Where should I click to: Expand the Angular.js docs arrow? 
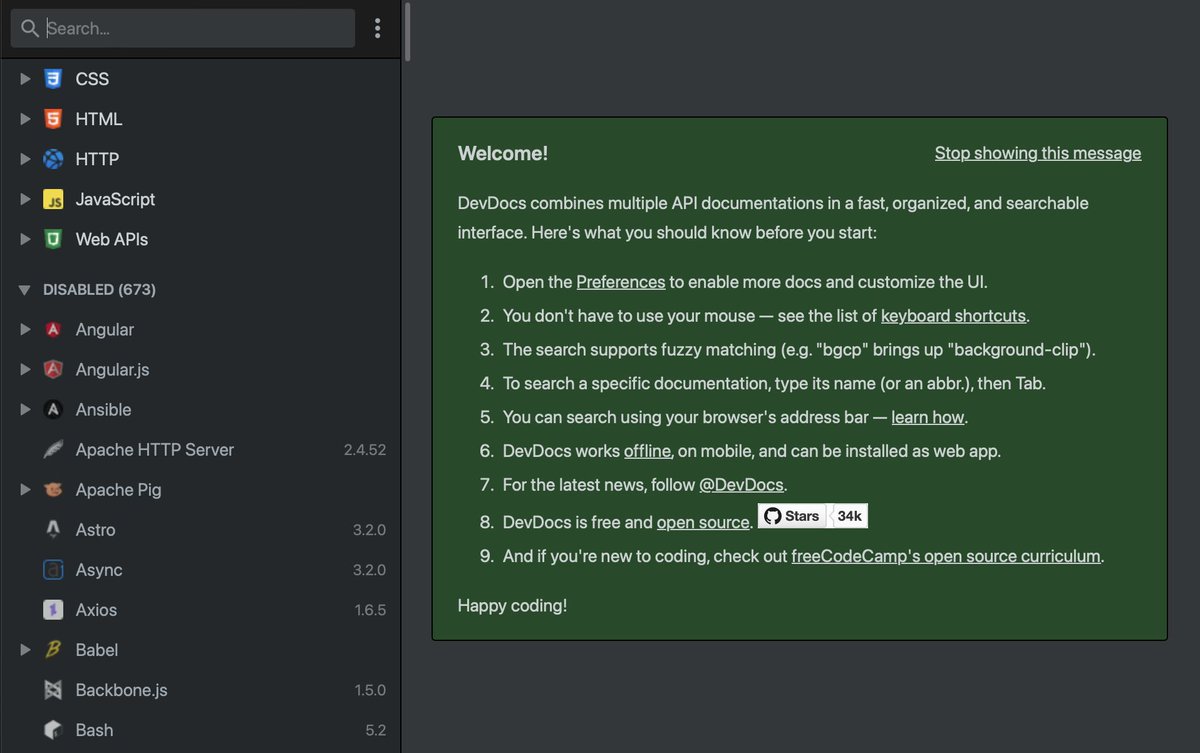click(x=26, y=369)
